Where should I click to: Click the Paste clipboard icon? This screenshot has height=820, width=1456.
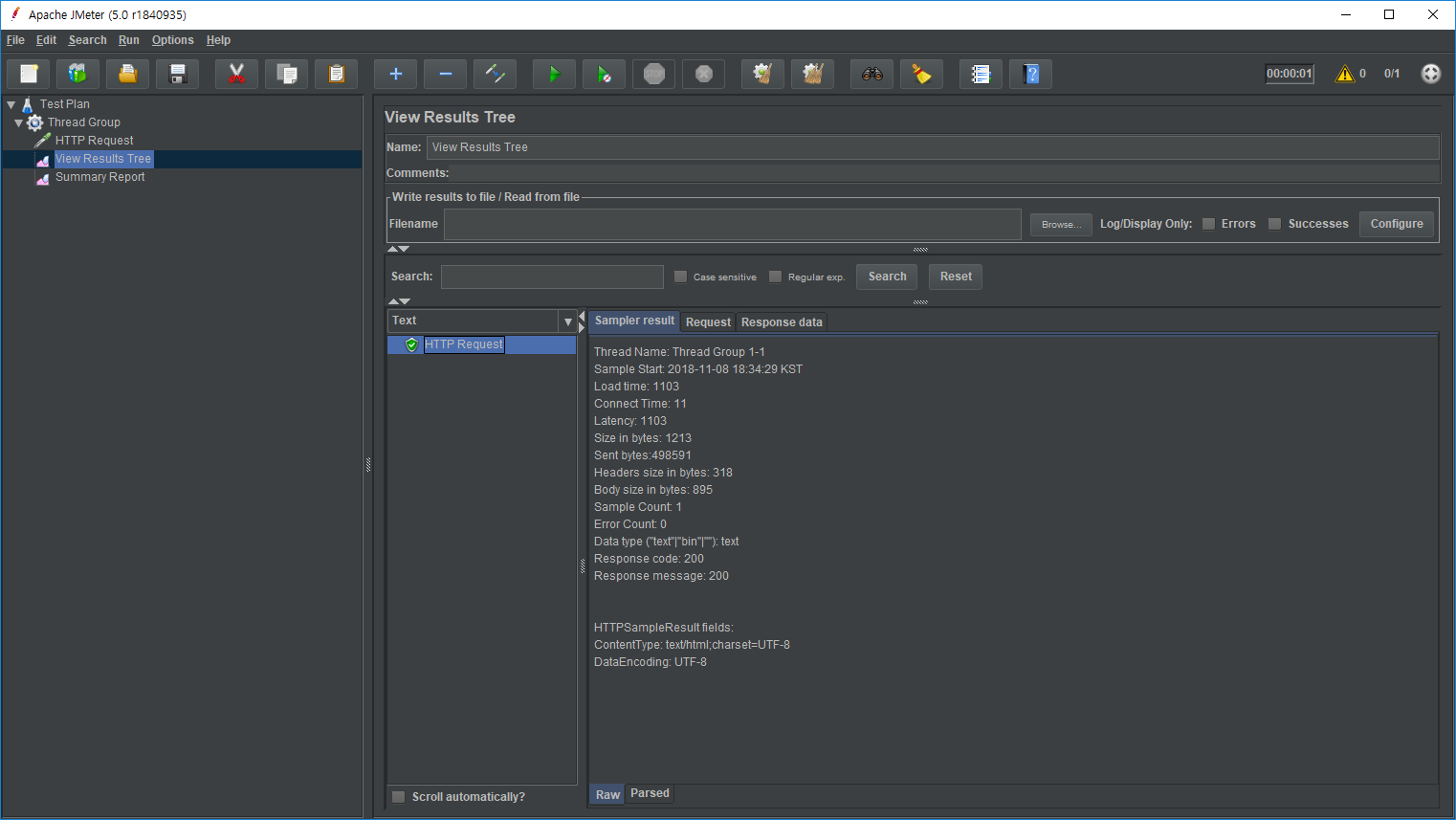(x=337, y=74)
